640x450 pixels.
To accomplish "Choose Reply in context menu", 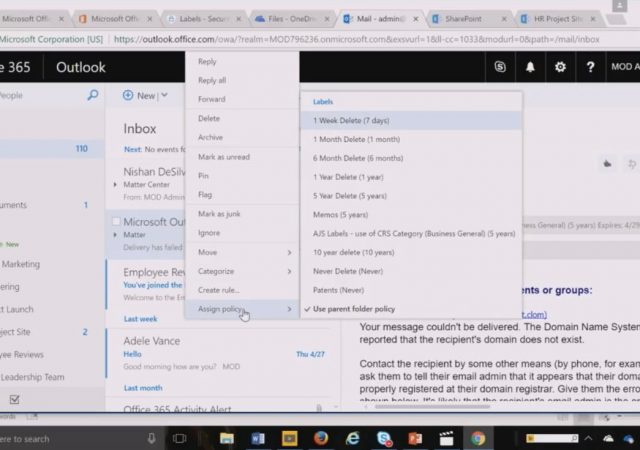I will tap(242, 61).
